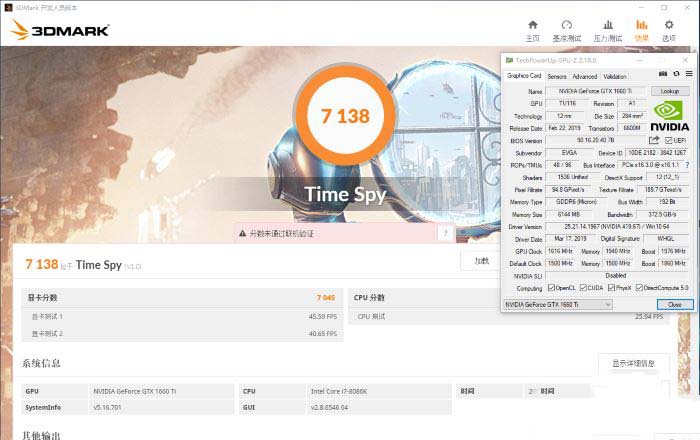Image resolution: width=700 pixels, height=440 pixels.
Task: Click the 系统信息 section heading
Action: [x=41, y=363]
